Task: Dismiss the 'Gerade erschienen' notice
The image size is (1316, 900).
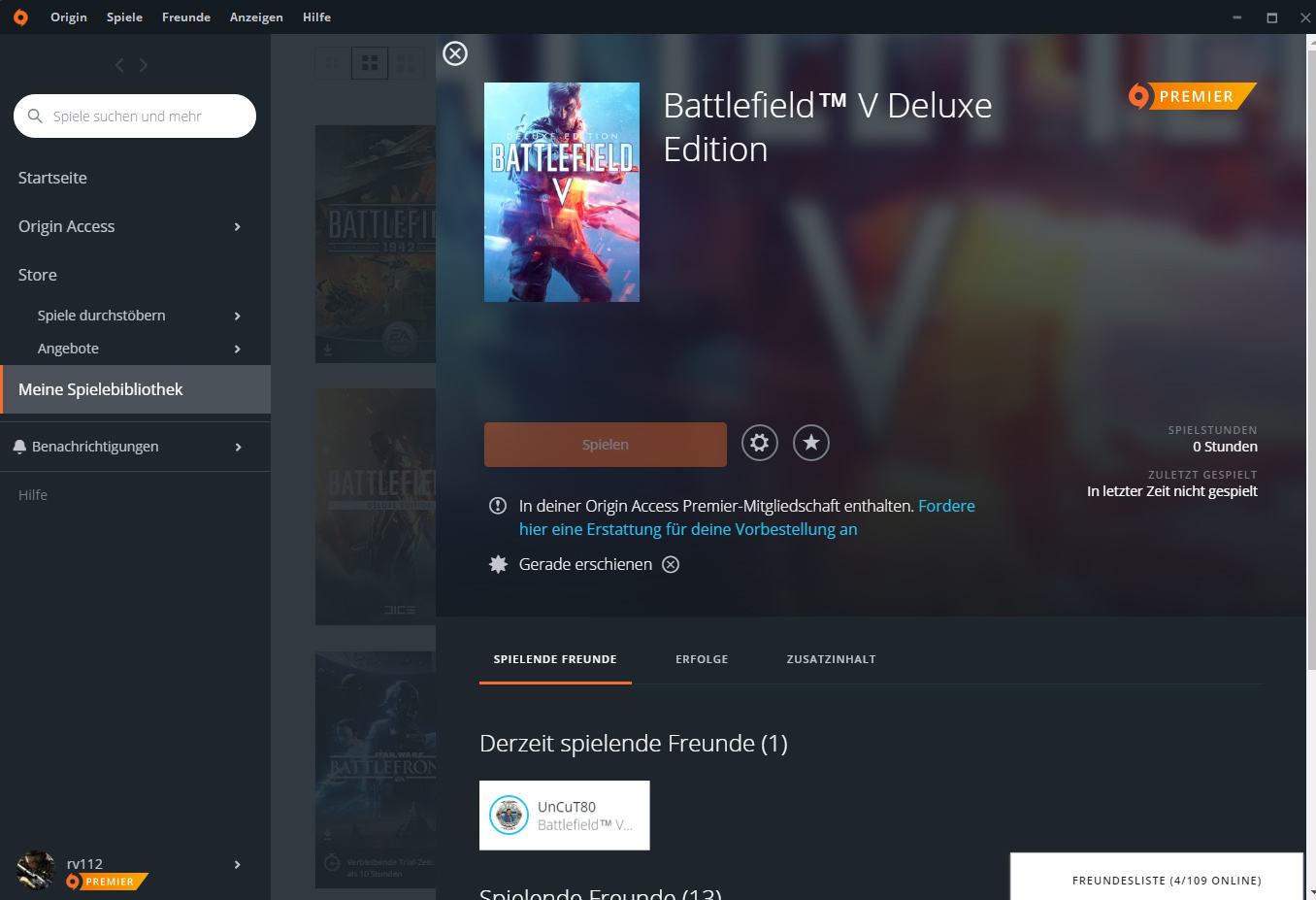Action: click(671, 564)
